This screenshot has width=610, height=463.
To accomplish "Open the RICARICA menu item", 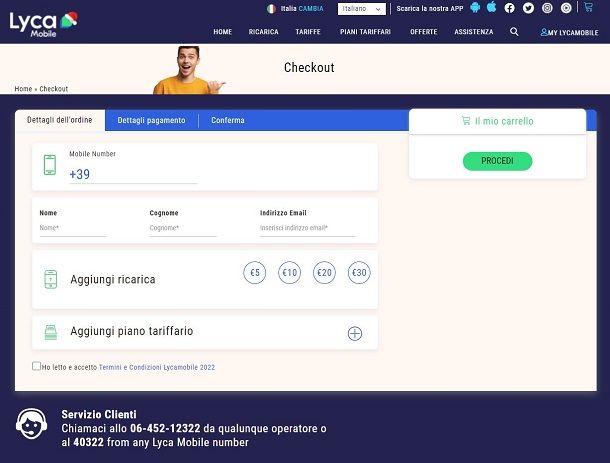I will 263,32.
